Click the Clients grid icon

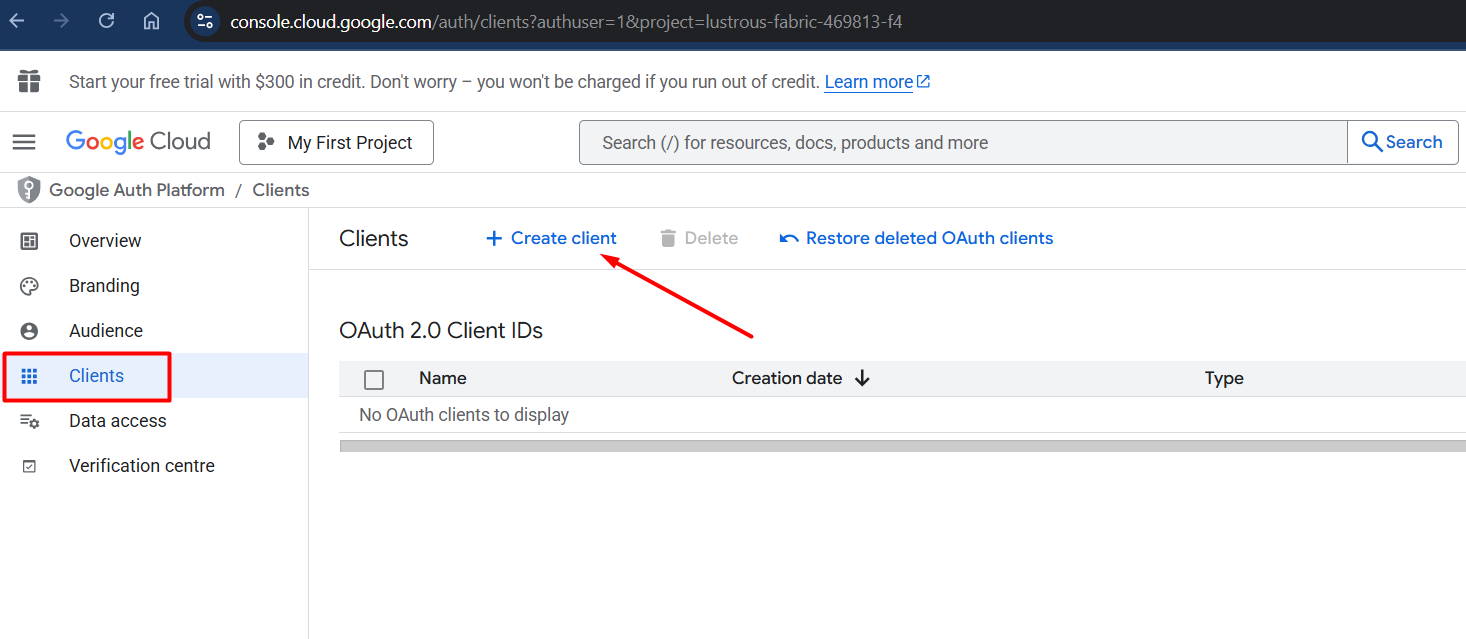(29, 376)
